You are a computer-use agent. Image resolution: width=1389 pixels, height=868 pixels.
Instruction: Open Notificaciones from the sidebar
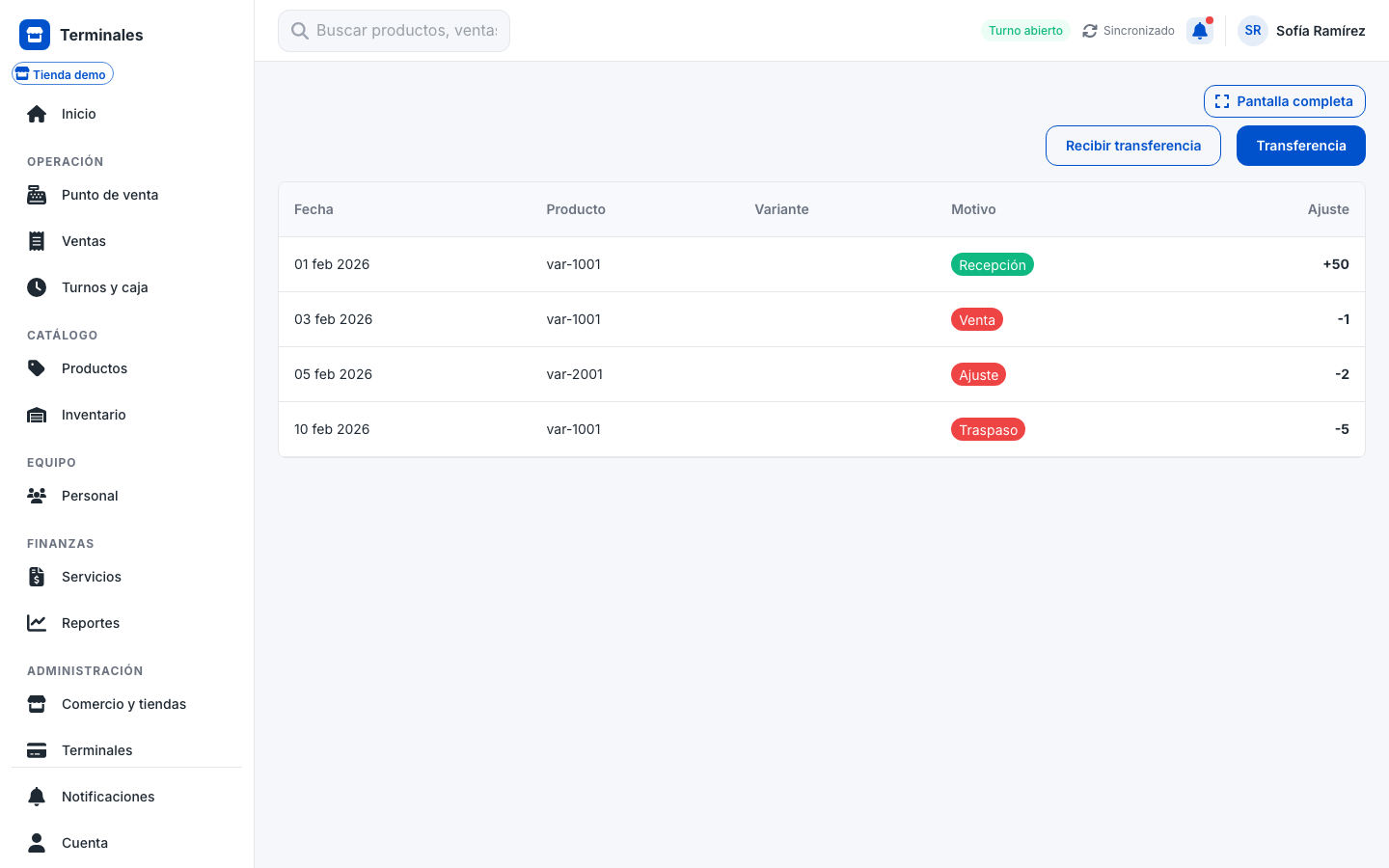[127, 797]
